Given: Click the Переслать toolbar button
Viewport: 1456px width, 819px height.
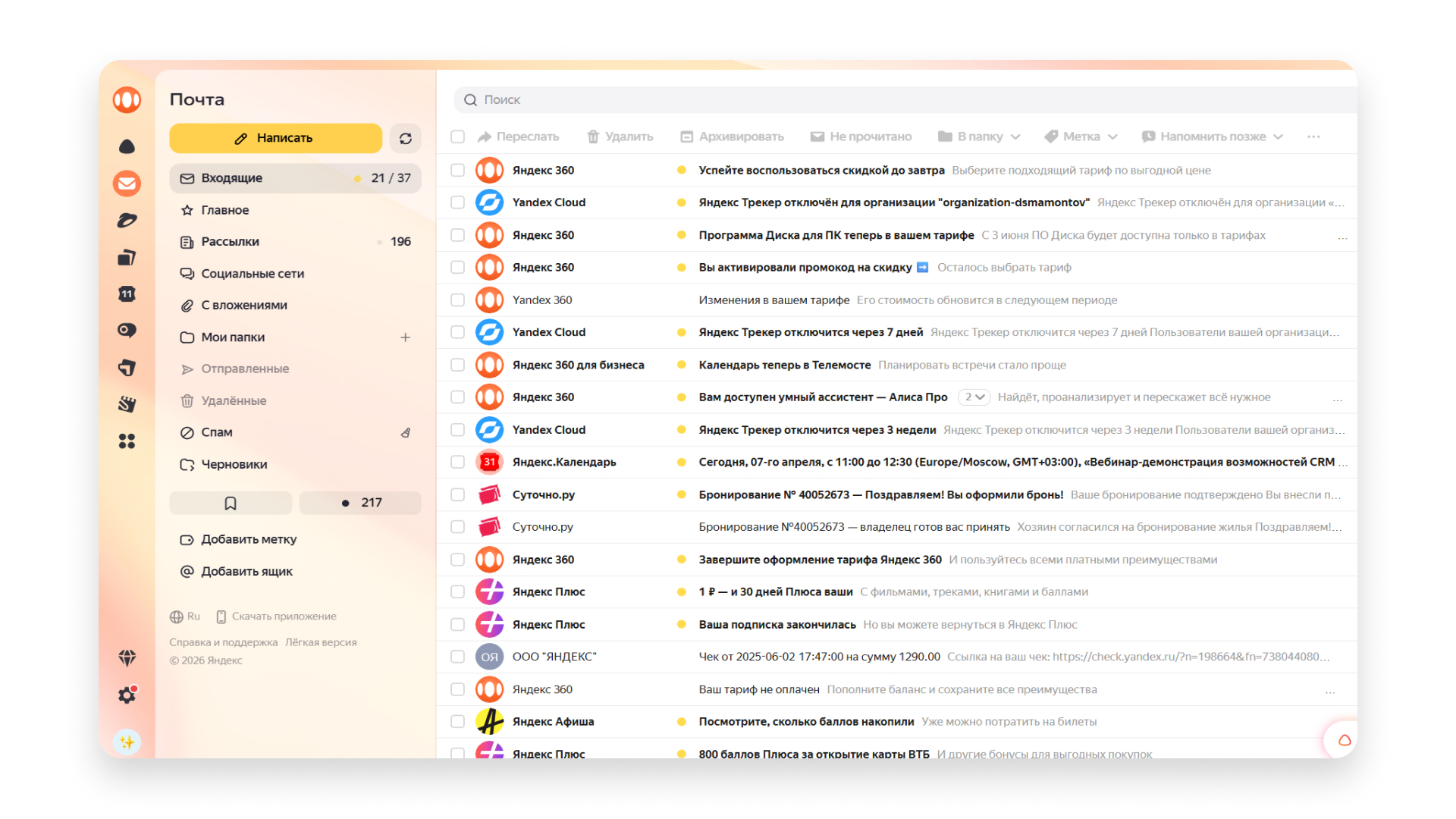Looking at the screenshot, I should [518, 136].
